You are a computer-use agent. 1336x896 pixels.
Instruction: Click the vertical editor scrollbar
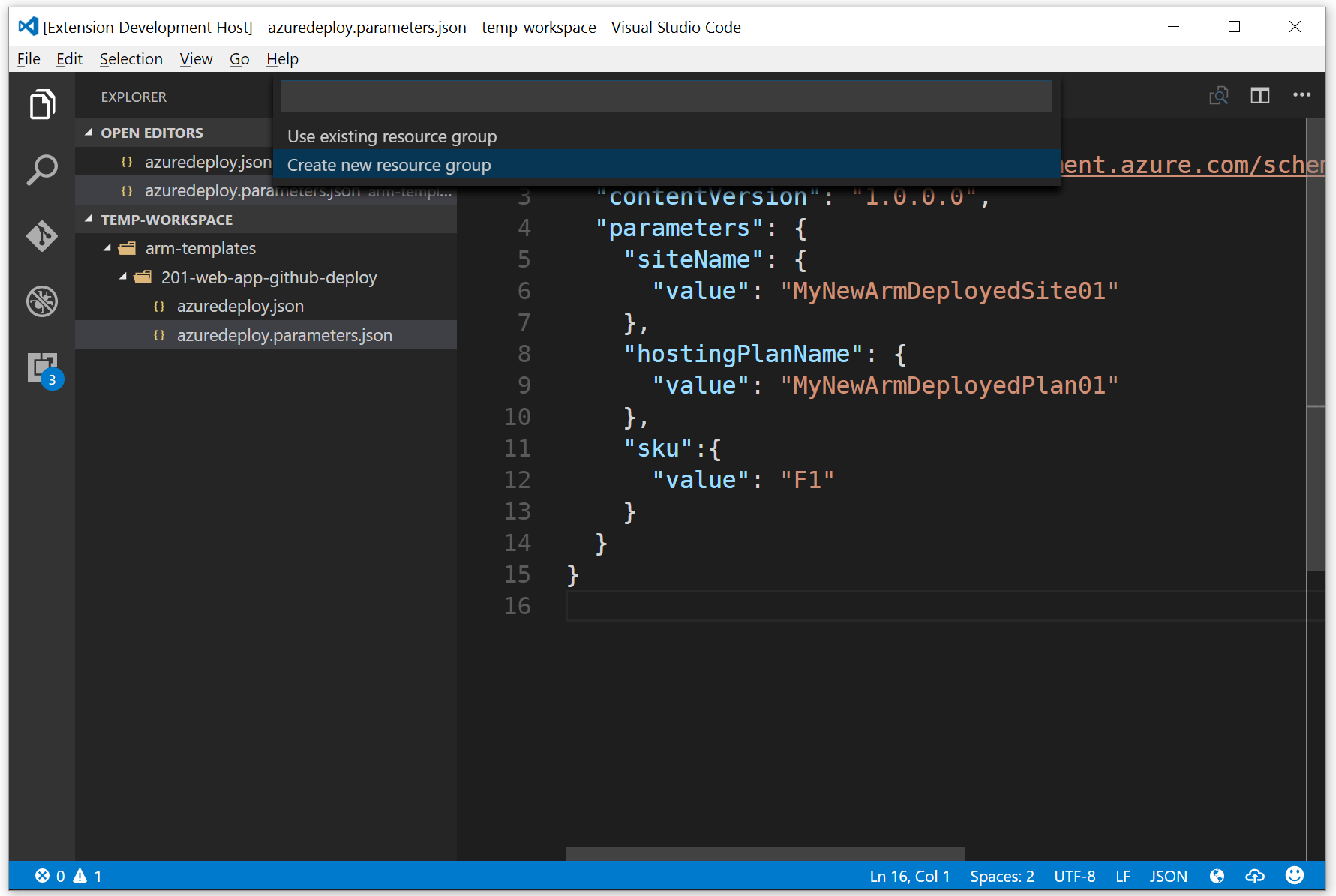(1315, 343)
